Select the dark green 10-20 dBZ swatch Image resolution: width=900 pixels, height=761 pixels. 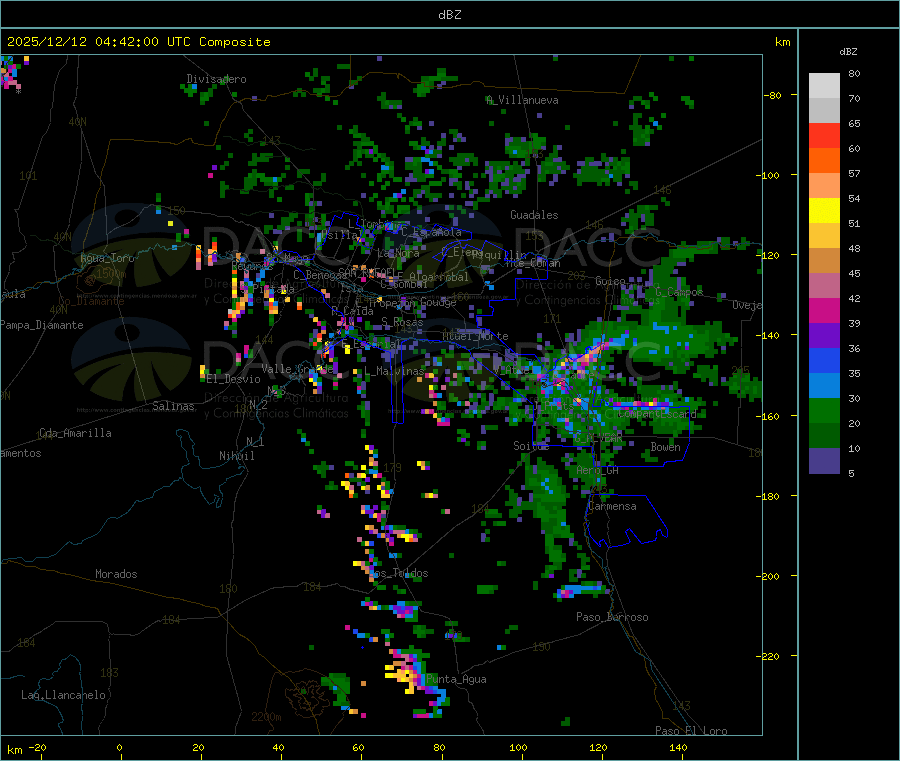pyautogui.click(x=824, y=436)
